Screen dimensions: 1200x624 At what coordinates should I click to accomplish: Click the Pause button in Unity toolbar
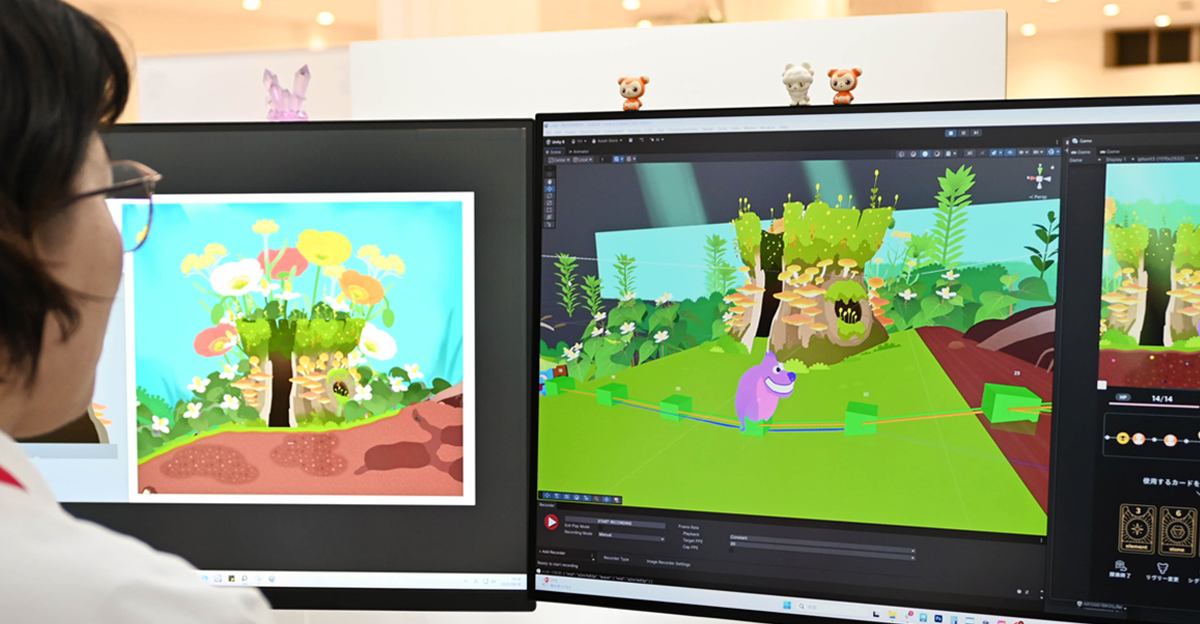[x=964, y=133]
